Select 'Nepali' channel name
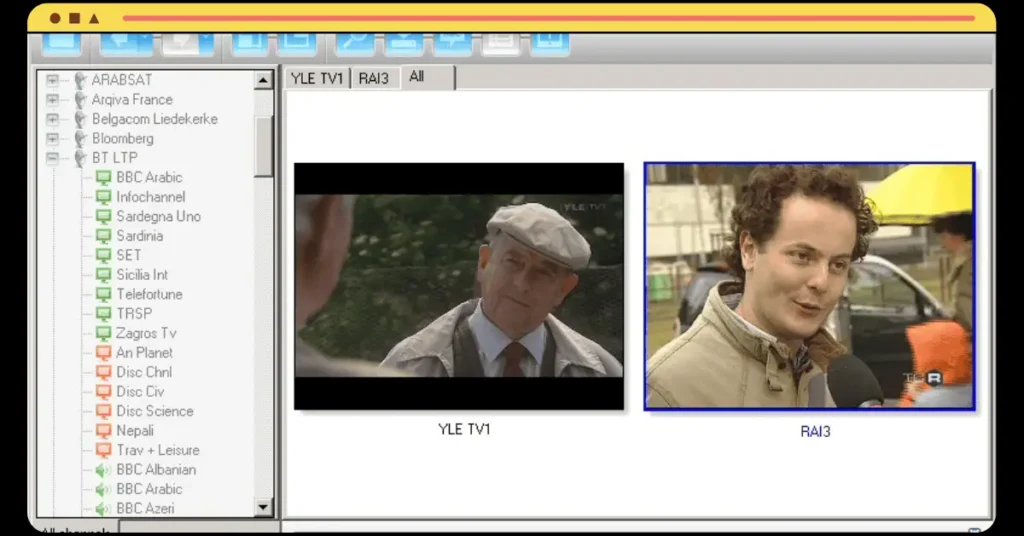This screenshot has width=1024, height=536. (135, 431)
